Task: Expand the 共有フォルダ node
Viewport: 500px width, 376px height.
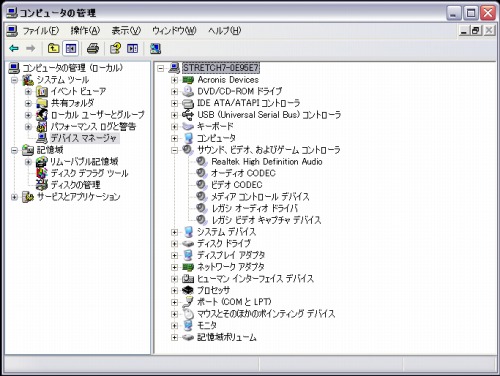Action: point(28,103)
